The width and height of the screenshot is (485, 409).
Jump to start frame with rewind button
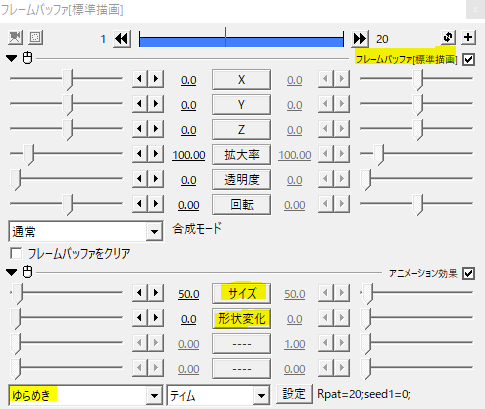[122, 39]
